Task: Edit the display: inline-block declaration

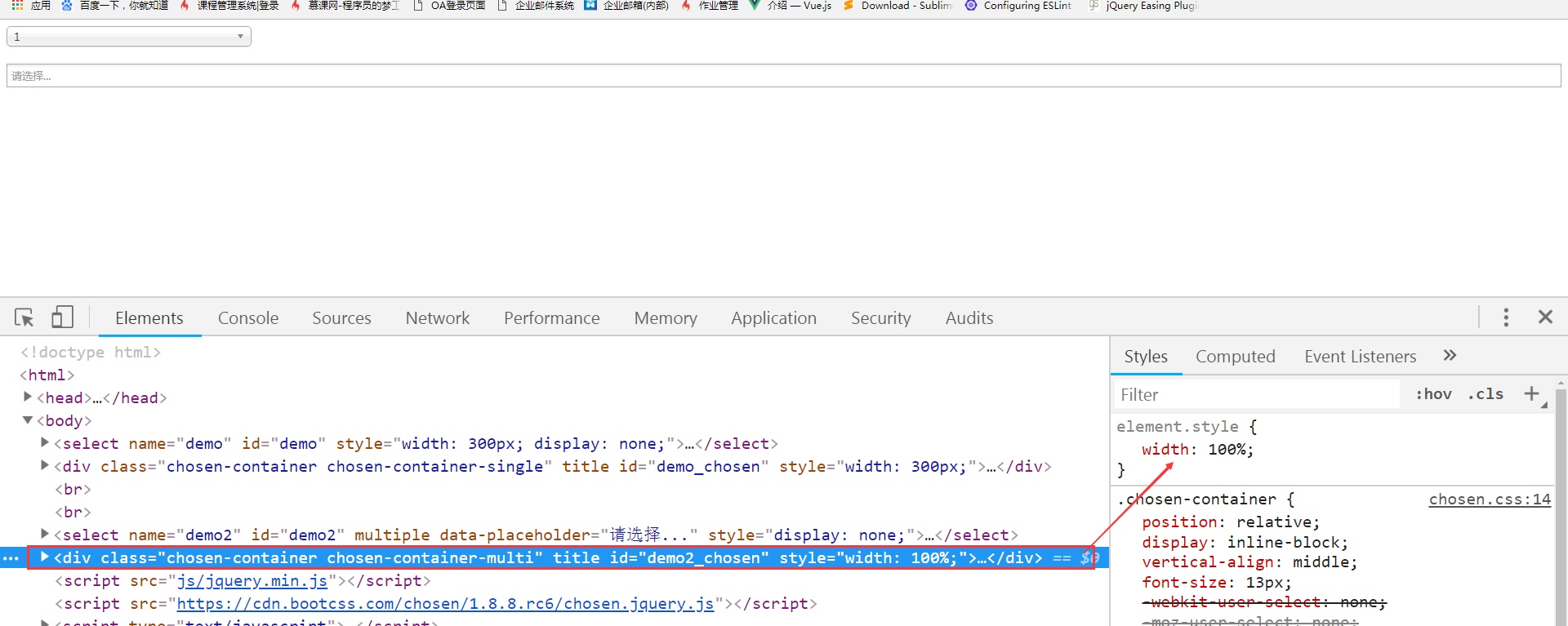Action: [1245, 543]
